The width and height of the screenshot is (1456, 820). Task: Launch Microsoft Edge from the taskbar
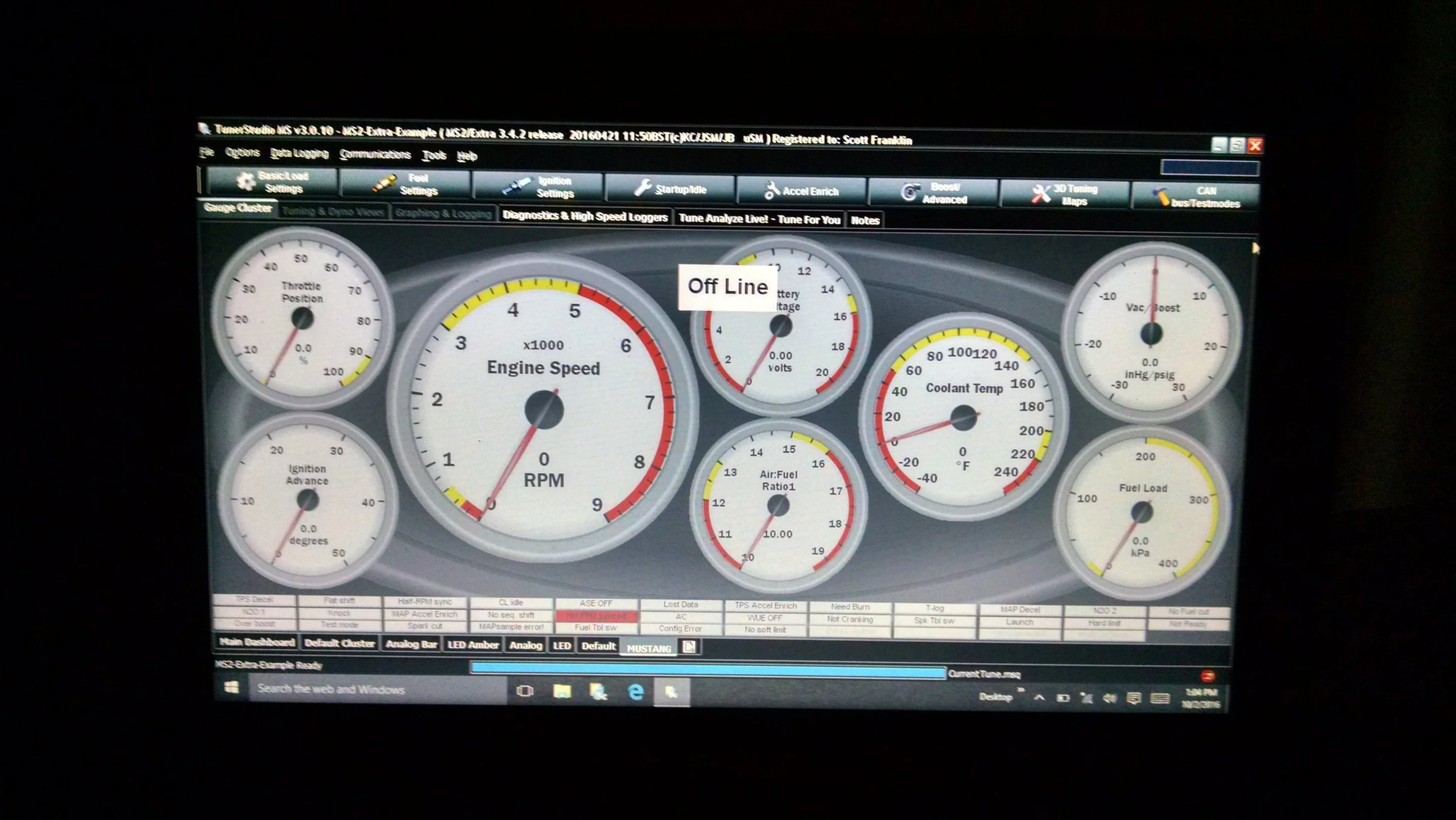point(636,692)
